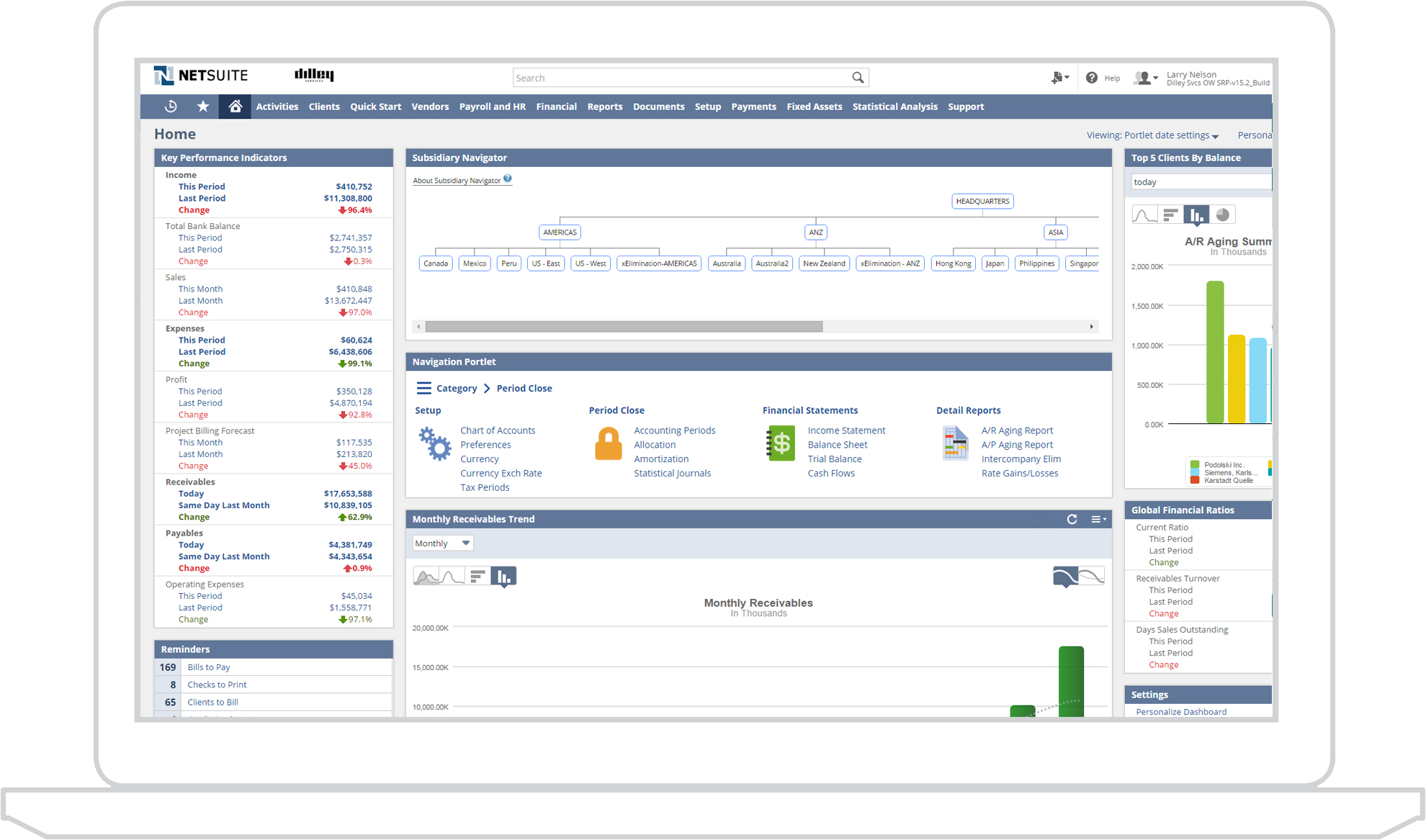Switch to the Statistical Analysis tab
Image resolution: width=1426 pixels, height=840 pixels.
894,106
